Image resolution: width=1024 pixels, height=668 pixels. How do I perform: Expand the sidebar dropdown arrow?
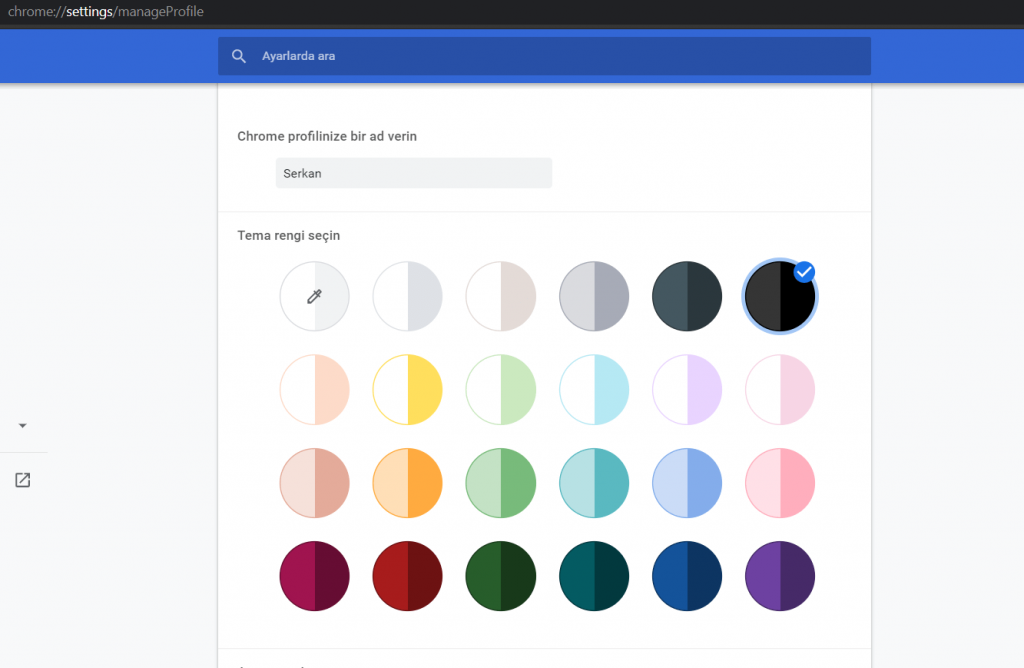pyautogui.click(x=23, y=426)
